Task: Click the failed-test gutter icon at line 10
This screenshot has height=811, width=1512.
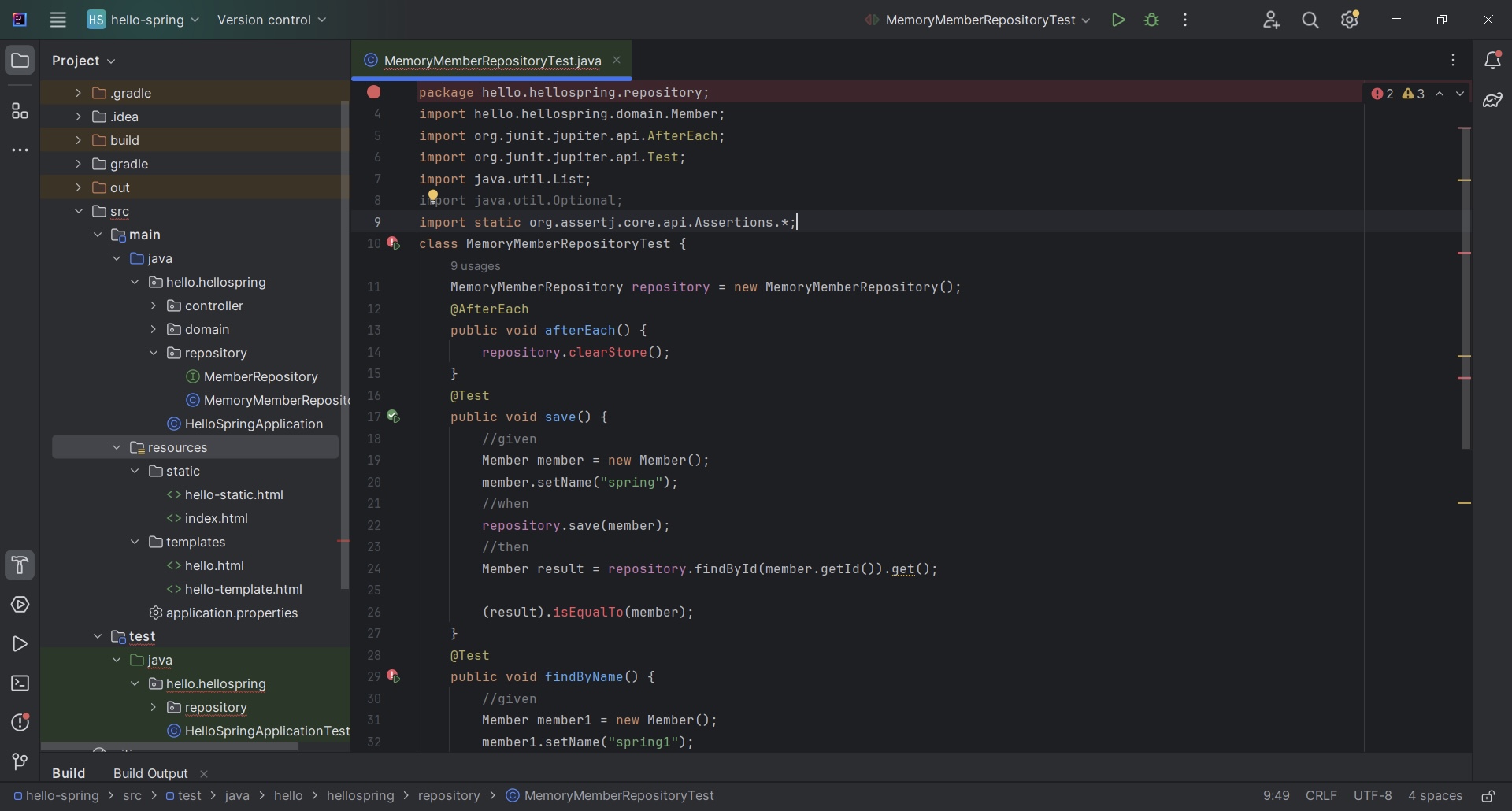Action: point(394,244)
